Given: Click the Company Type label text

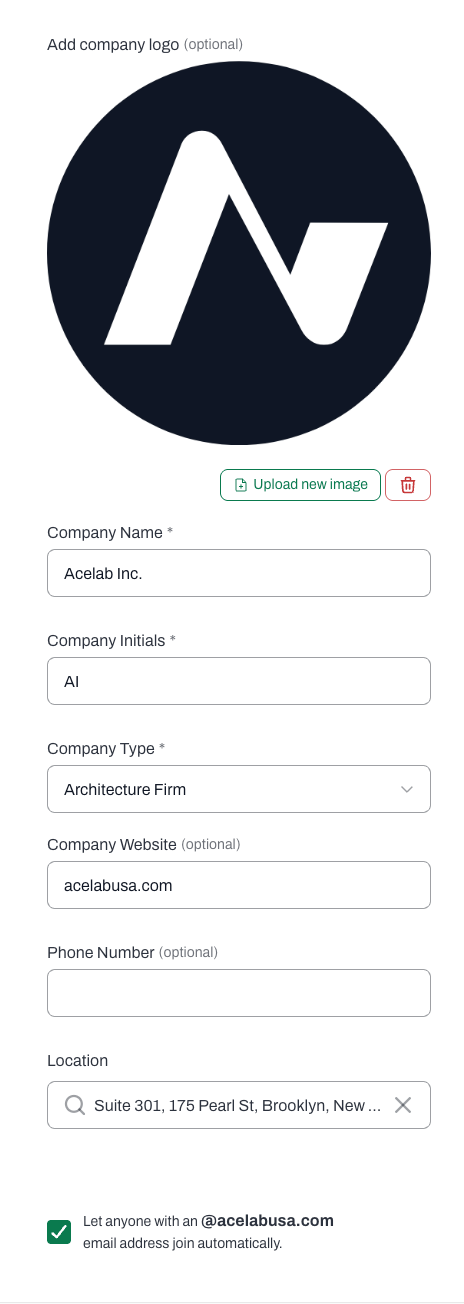Looking at the screenshot, I should pos(101,749).
